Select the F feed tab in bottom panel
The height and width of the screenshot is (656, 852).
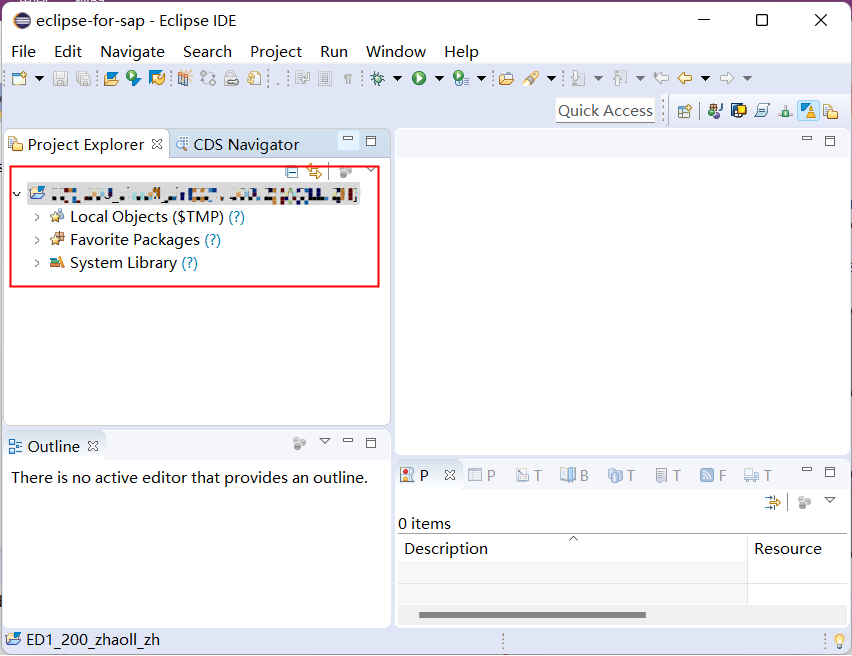pos(713,476)
